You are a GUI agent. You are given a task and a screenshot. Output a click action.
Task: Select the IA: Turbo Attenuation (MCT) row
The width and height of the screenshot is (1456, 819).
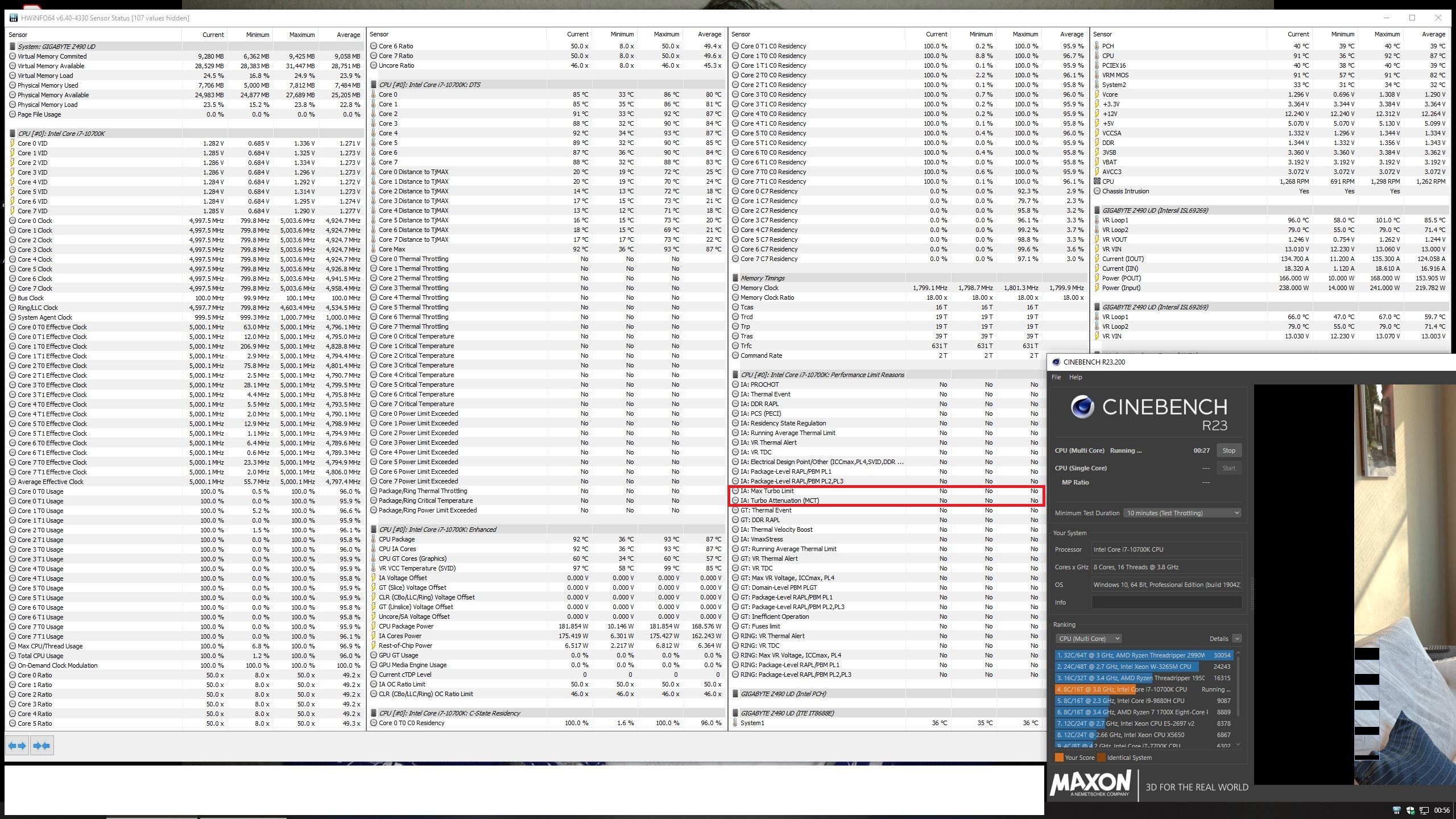click(888, 500)
